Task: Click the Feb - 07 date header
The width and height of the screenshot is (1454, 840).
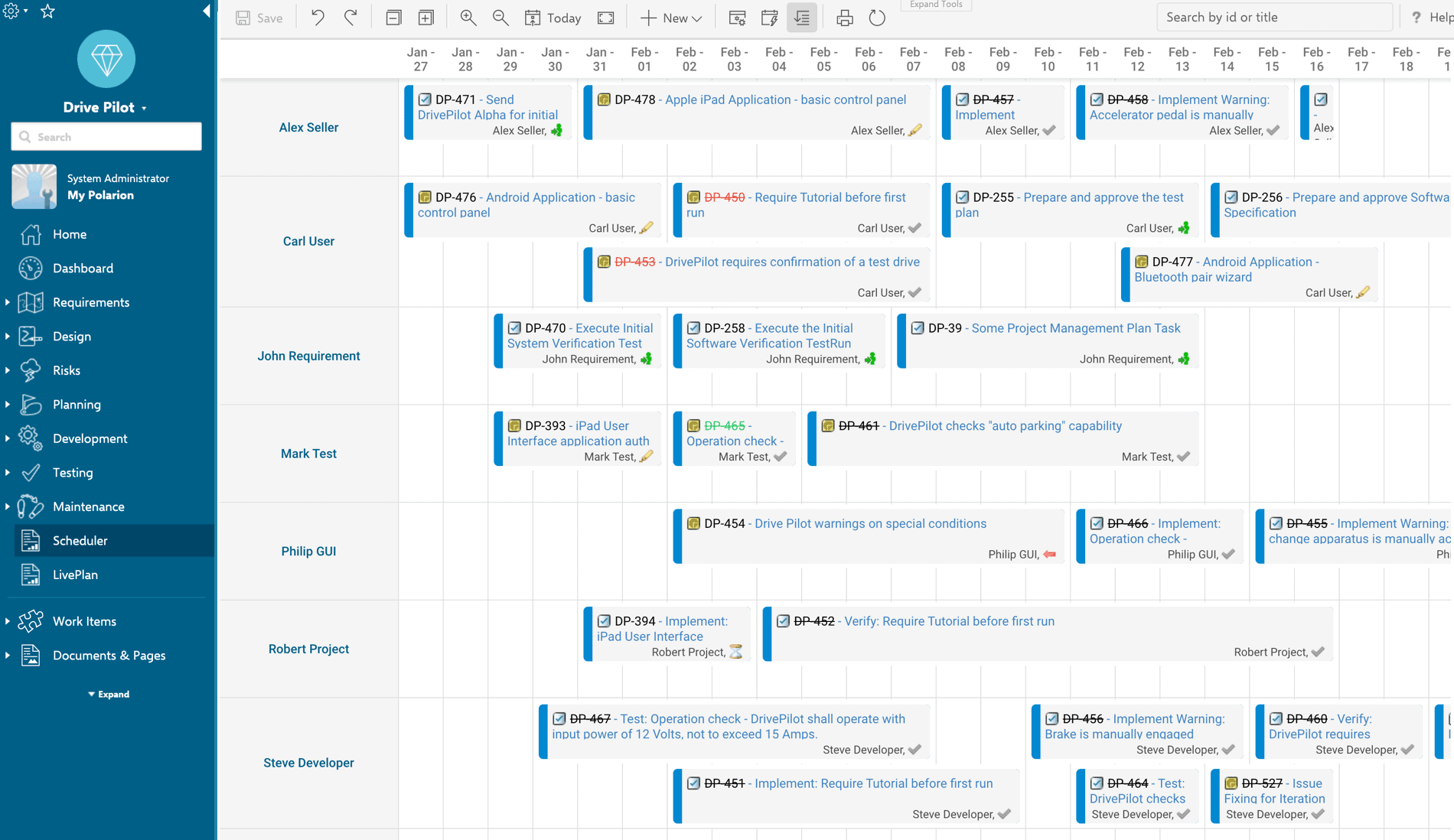Action: point(913,59)
